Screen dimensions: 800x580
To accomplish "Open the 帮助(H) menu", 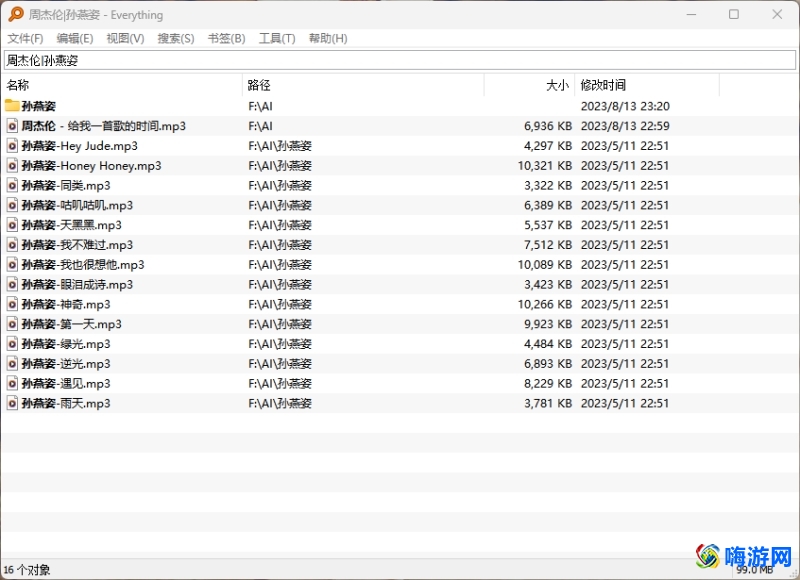I will coord(328,38).
